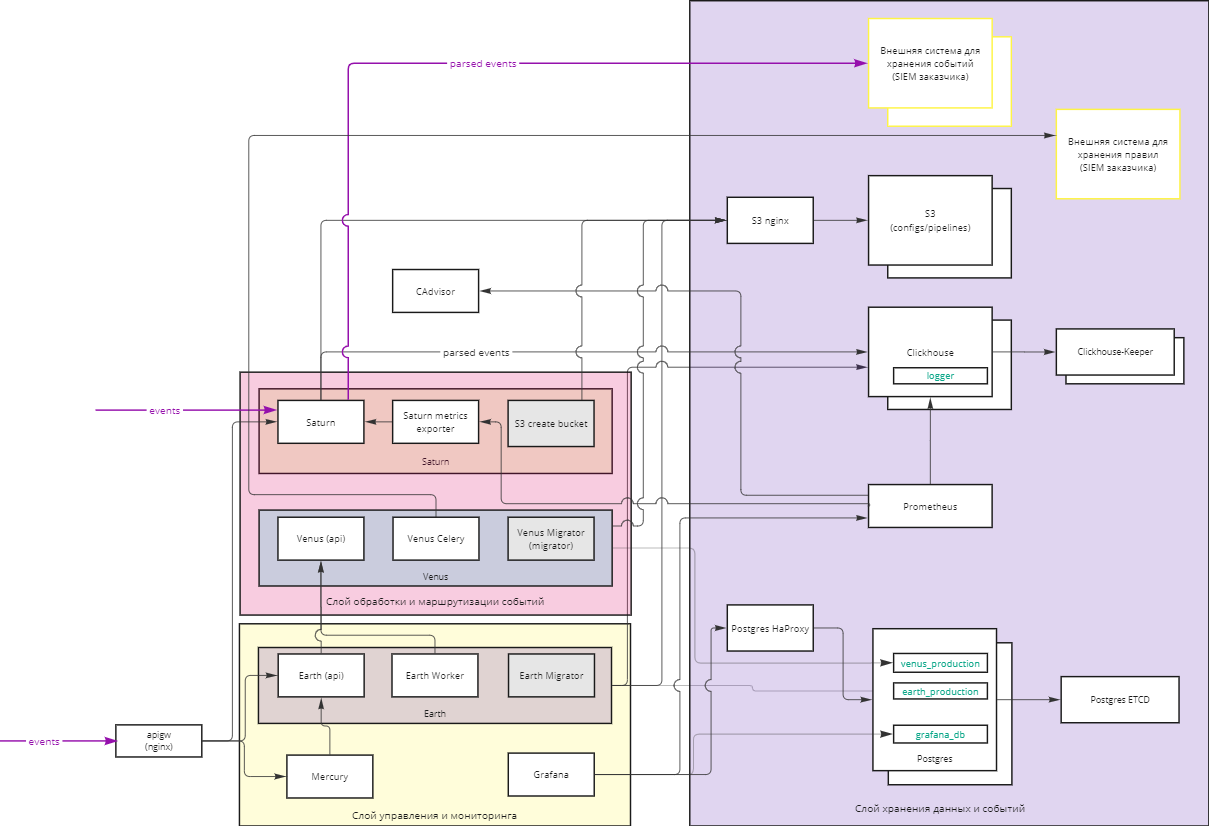
Task: Select the S3 (configs/pipelines) box
Action: (x=930, y=220)
